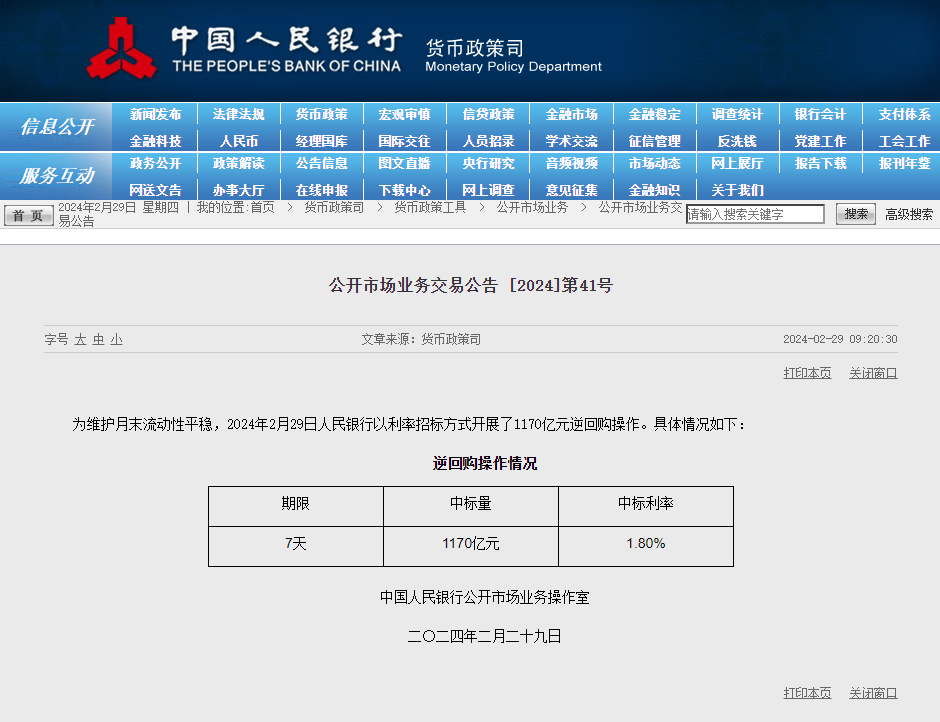Set font size to 中
This screenshot has height=722, width=940.
[98, 340]
